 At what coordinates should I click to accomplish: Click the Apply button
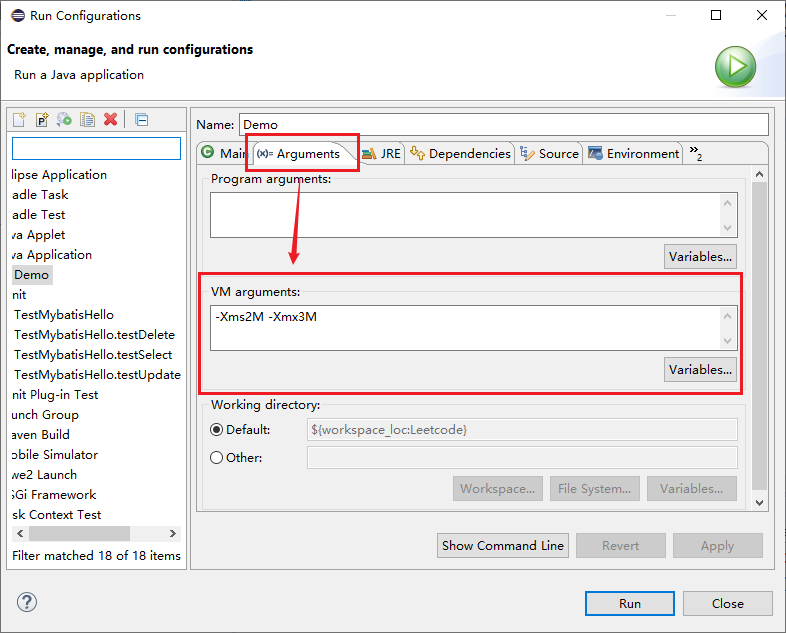coord(717,546)
